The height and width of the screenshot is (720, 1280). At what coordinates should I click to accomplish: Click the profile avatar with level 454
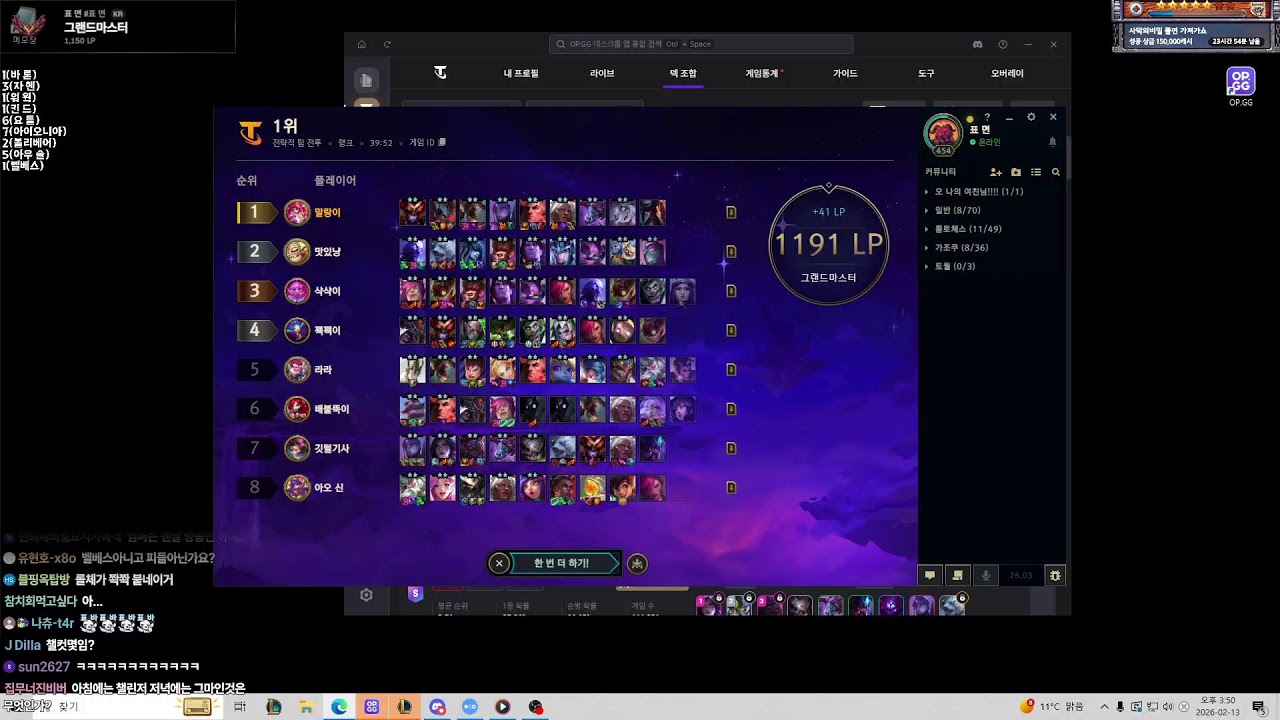coord(942,134)
